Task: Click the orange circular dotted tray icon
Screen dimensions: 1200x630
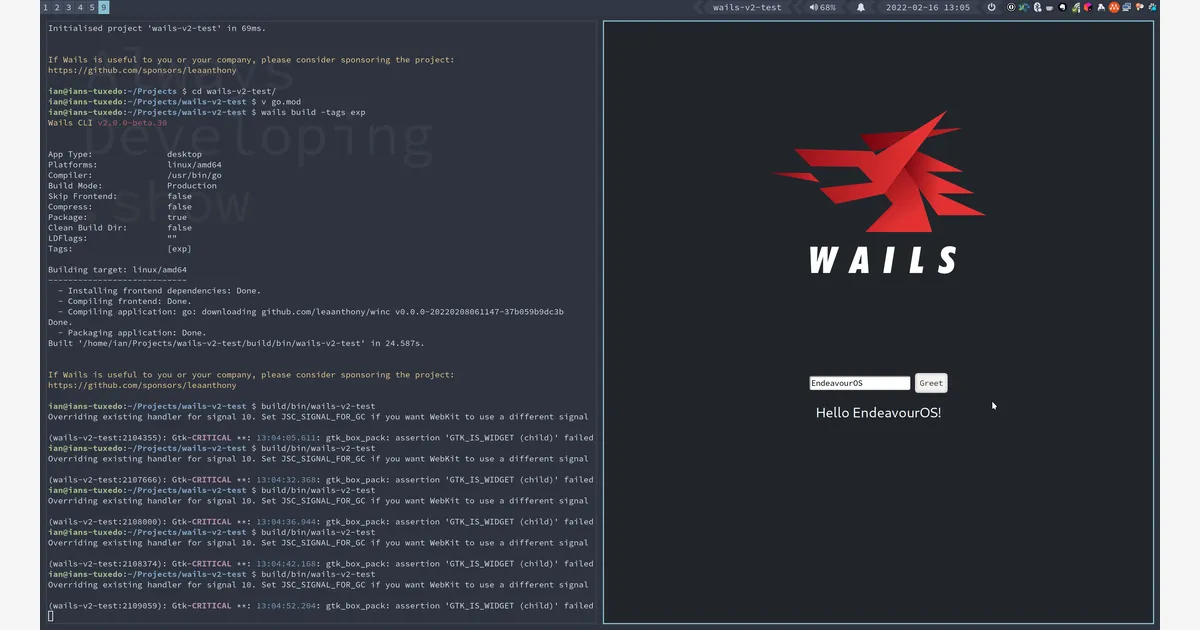Action: click(1114, 7)
